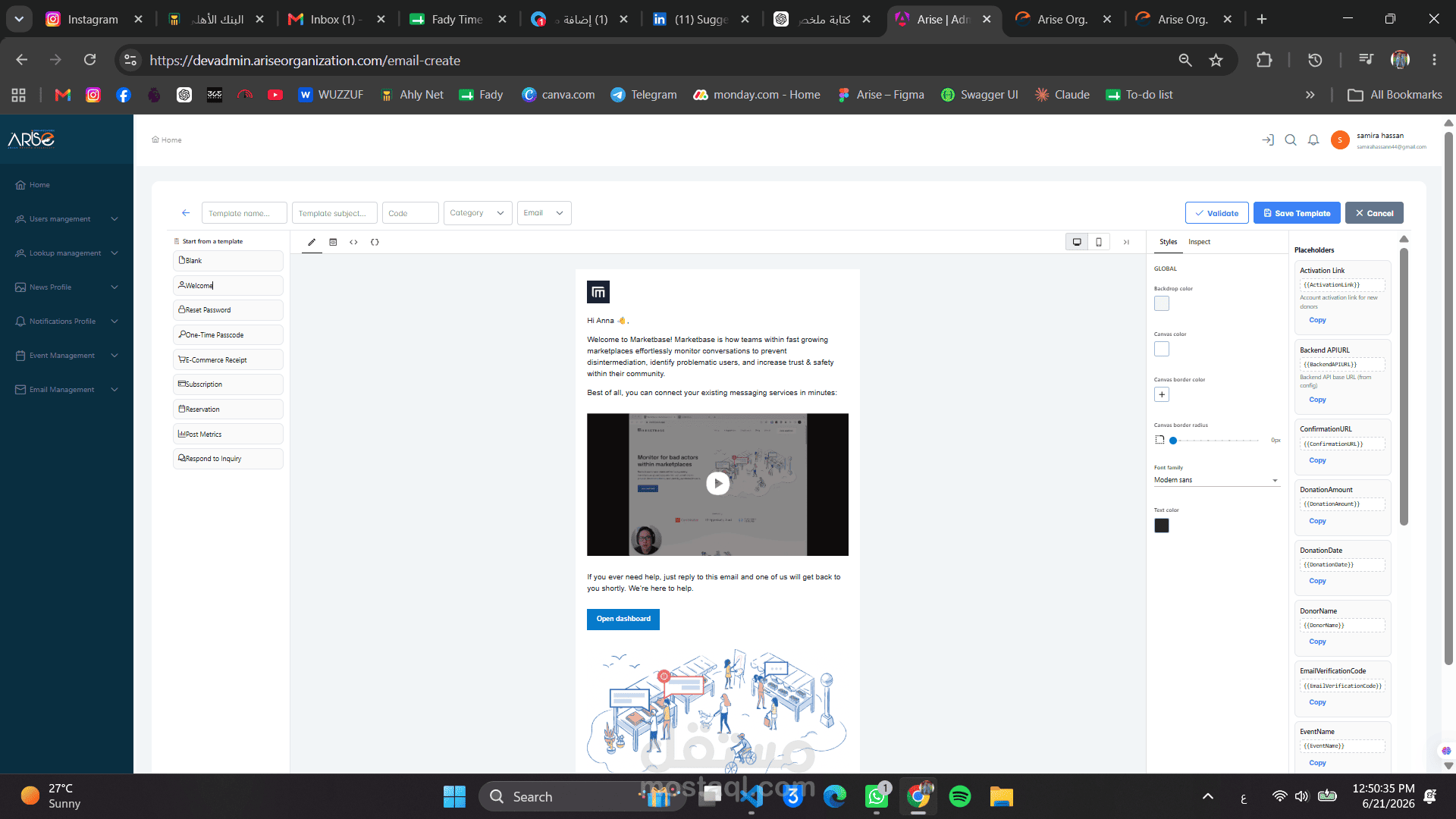Open Spotify from the taskbar
1456x819 pixels.
960,796
